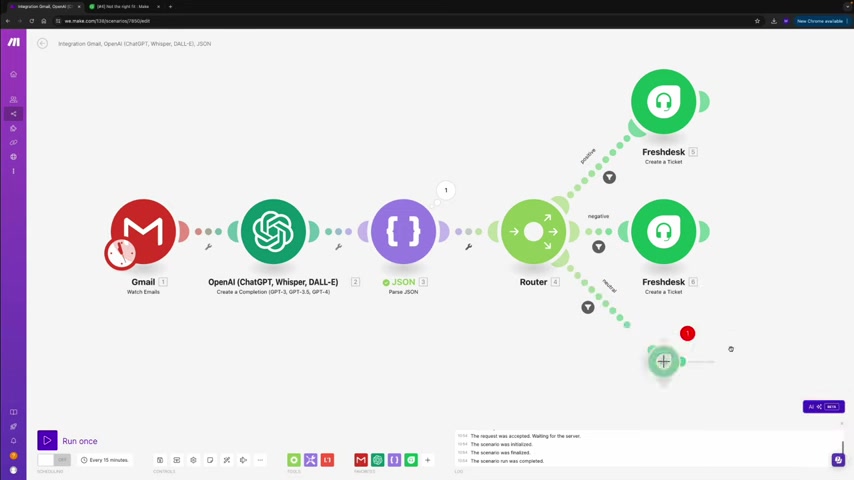Screen dimensions: 854x480
Task: Click the wrench between JSON and Router
Action: tap(468, 247)
